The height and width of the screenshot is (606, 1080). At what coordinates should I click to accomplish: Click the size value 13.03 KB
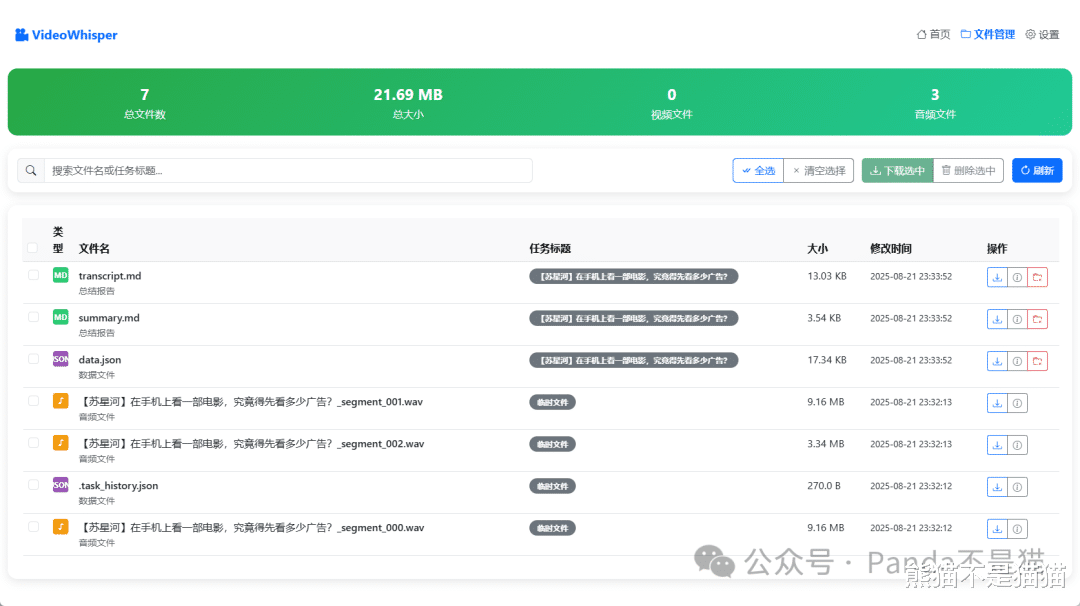coord(827,276)
